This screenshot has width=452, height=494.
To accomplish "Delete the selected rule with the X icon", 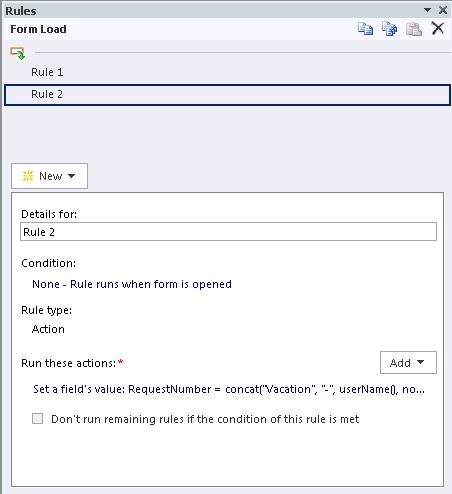I will point(438,28).
